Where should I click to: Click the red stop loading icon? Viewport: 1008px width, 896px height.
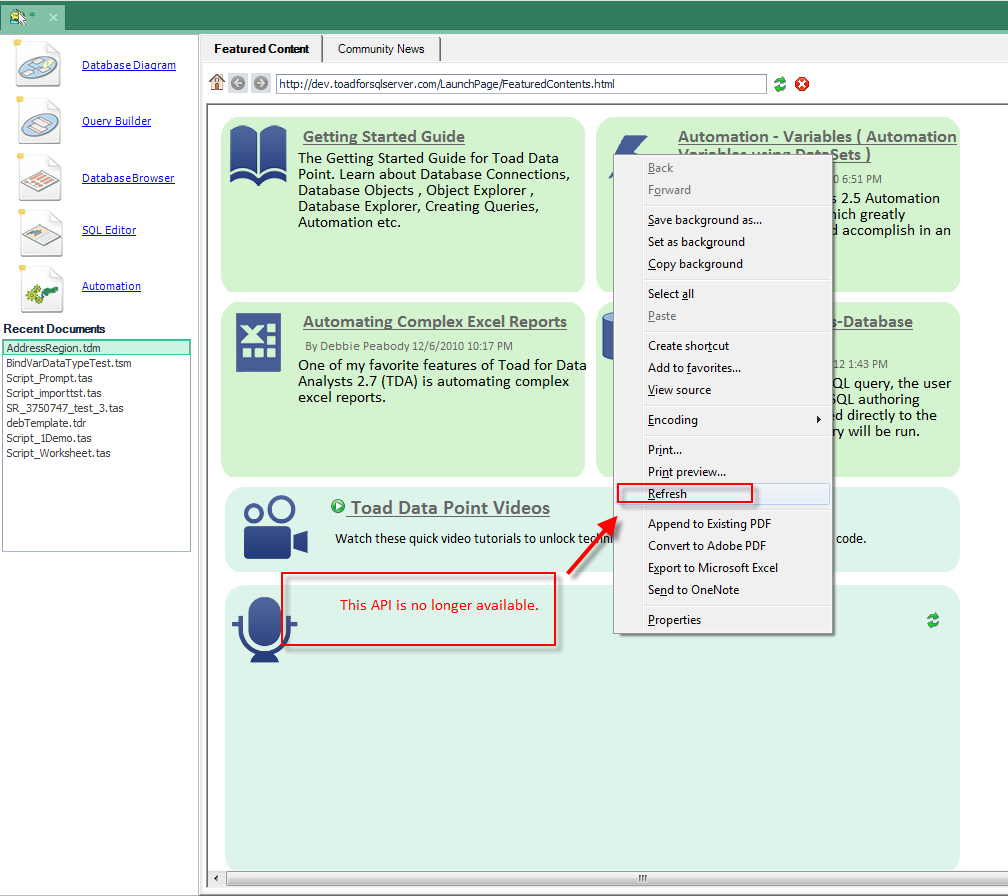point(802,84)
